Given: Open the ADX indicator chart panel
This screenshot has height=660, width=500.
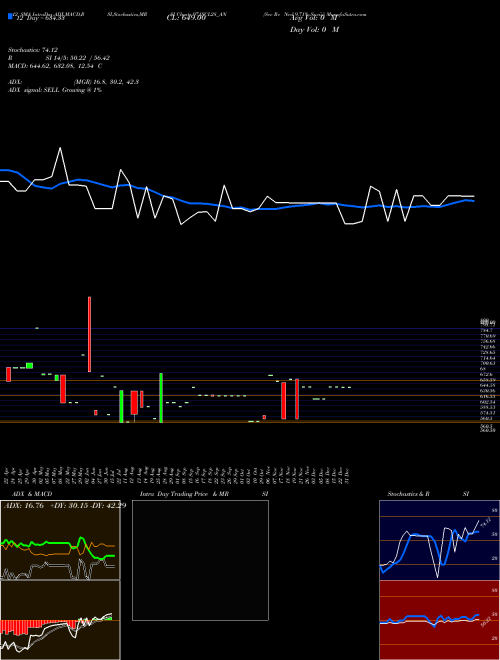Looking at the screenshot, I should (60, 540).
